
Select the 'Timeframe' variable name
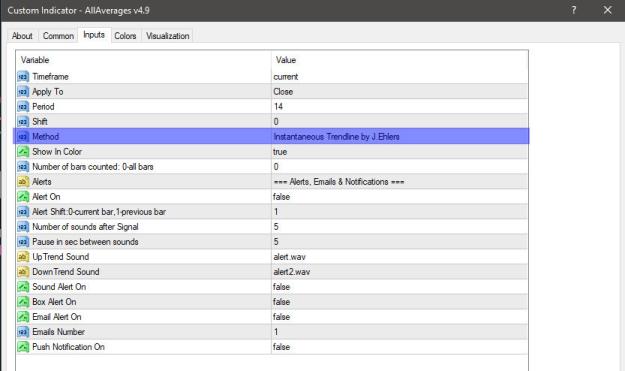coord(50,77)
